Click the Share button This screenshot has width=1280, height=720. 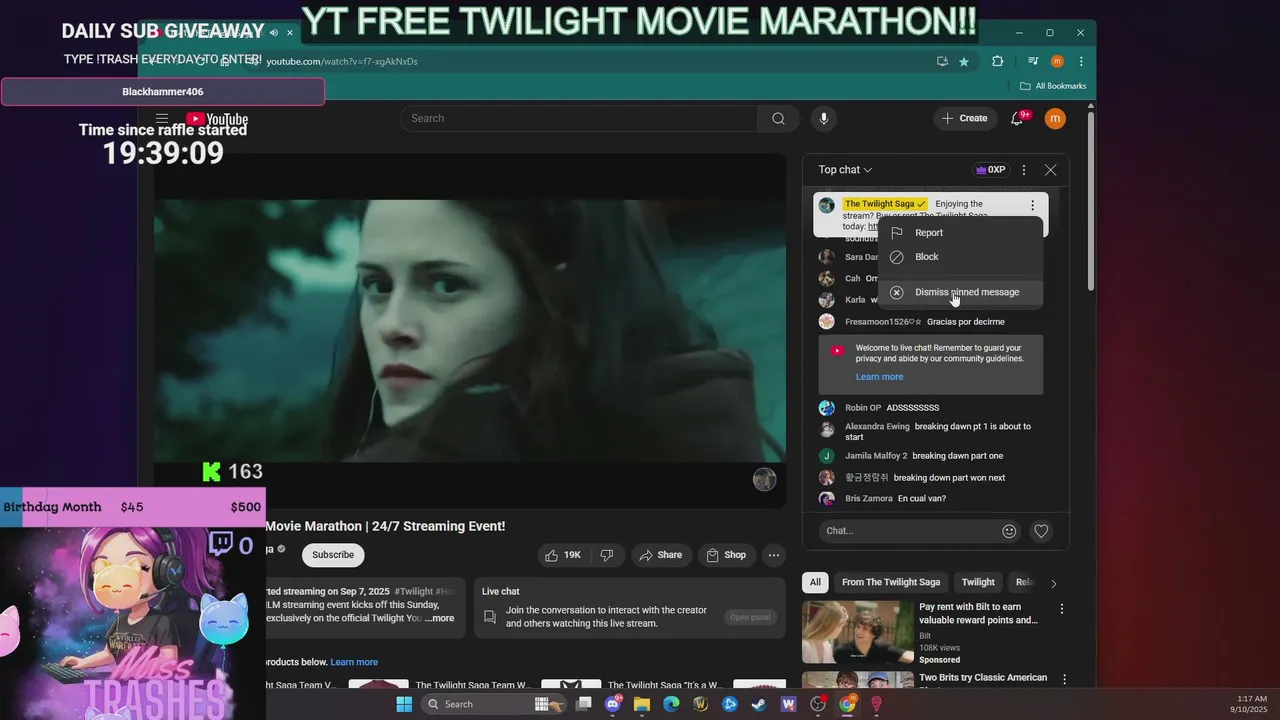point(661,555)
